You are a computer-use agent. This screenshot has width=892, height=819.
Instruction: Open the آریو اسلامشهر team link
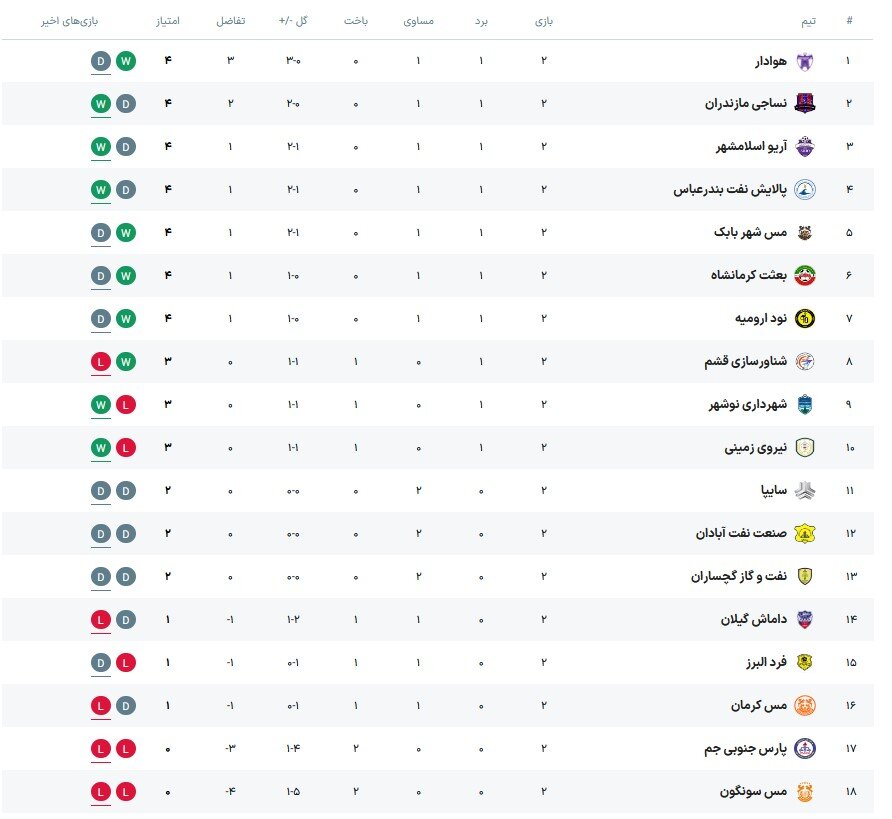pos(750,147)
